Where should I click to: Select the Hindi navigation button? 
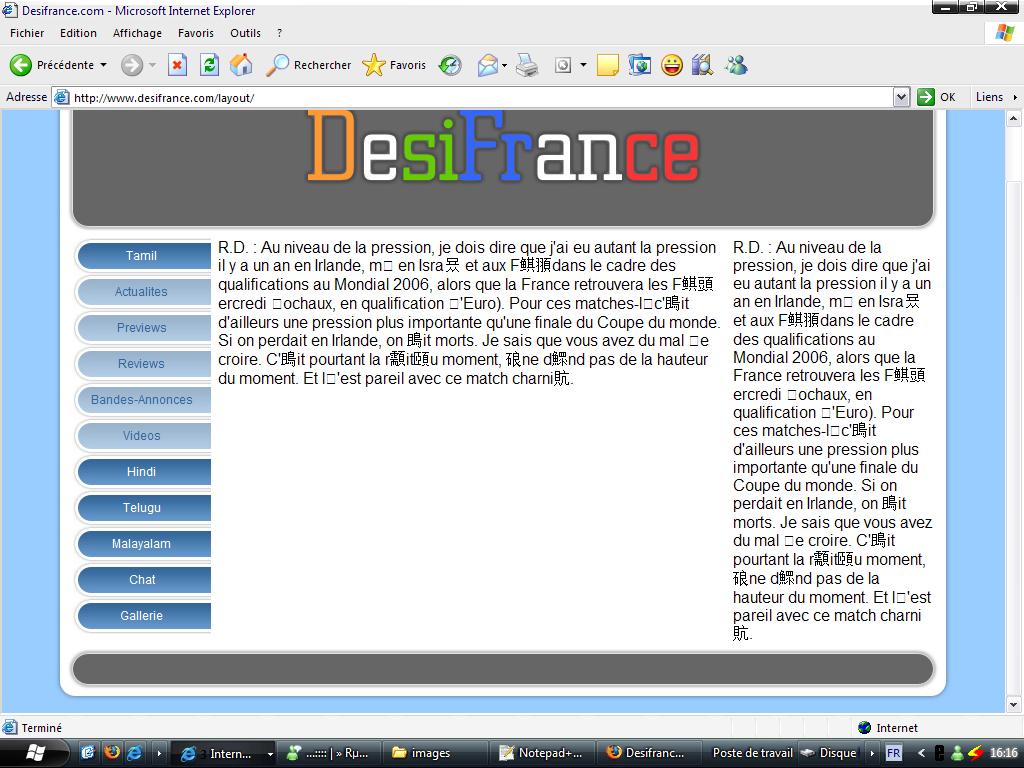[144, 472]
